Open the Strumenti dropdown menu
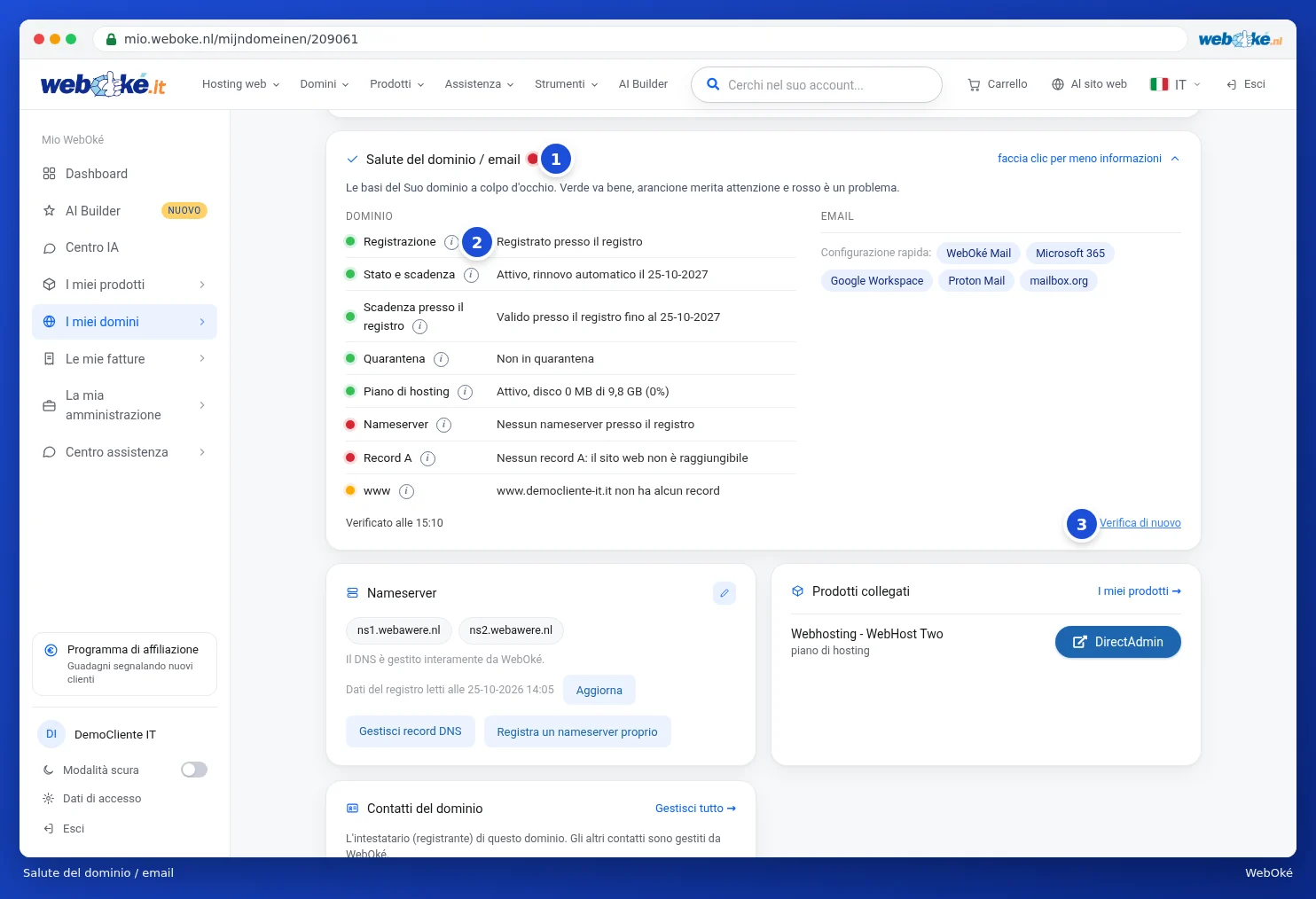1316x899 pixels. [567, 84]
